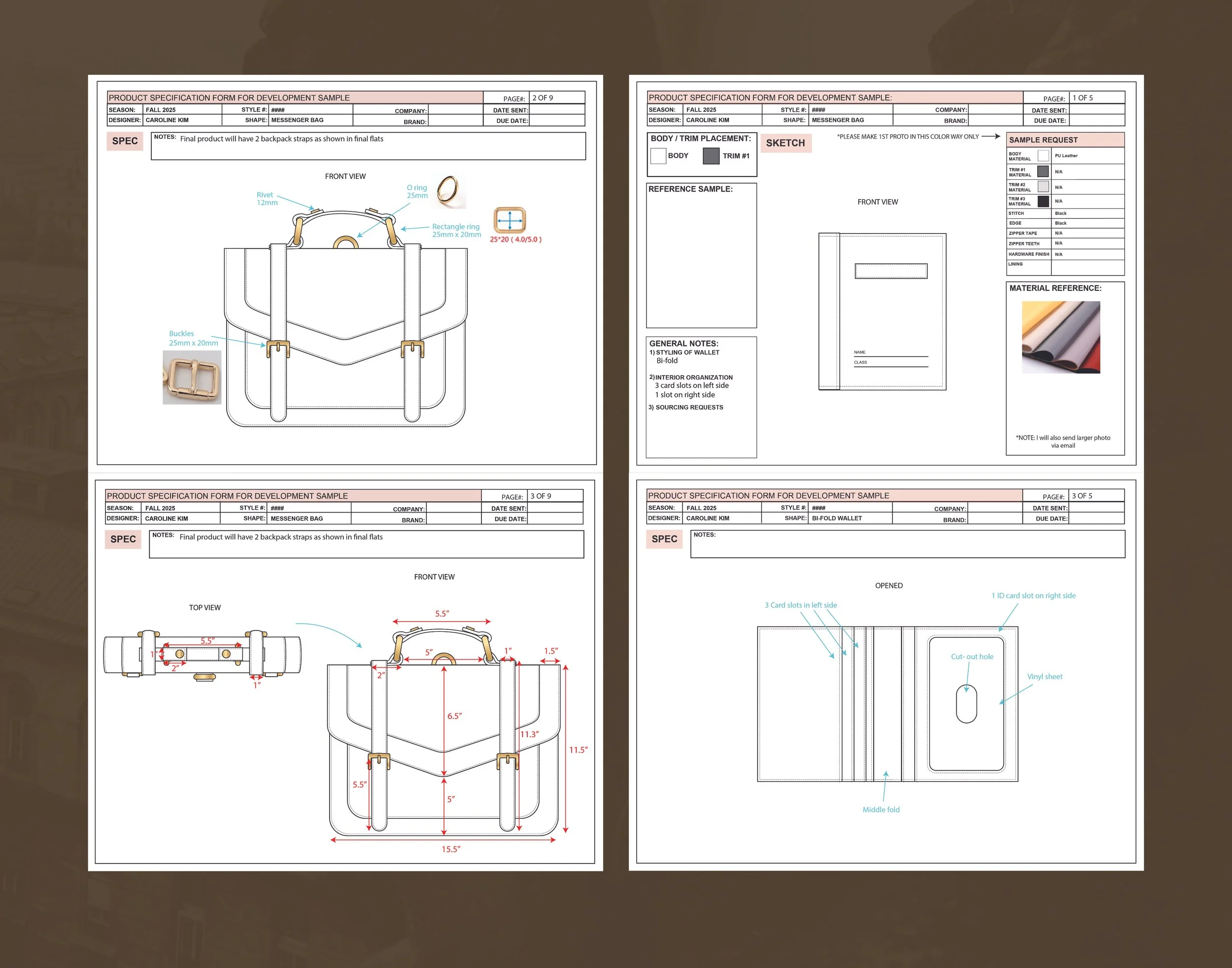The height and width of the screenshot is (968, 1232).
Task: Click the 'Rectangle ring 25mm x 20mm' label
Action: pos(456,230)
